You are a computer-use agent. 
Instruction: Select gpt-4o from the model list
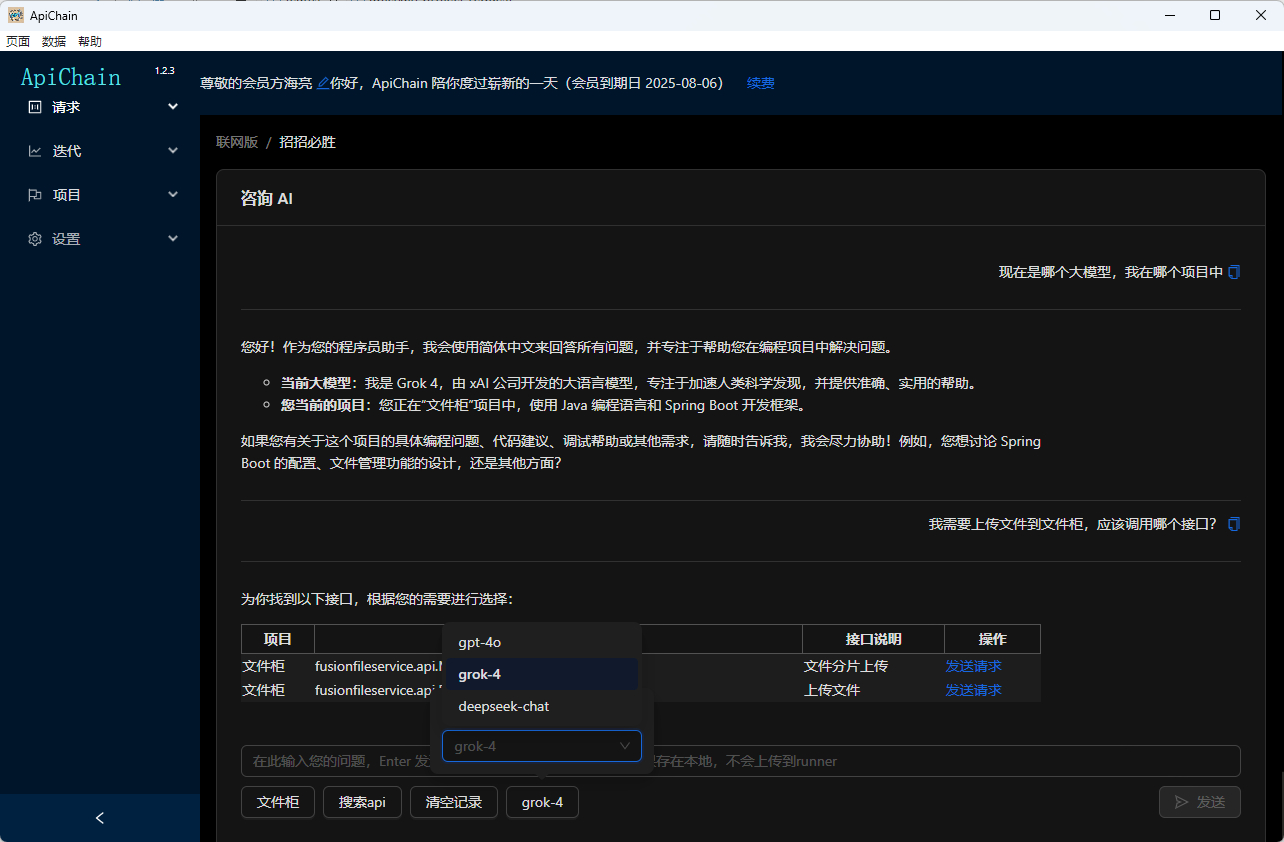click(480, 642)
